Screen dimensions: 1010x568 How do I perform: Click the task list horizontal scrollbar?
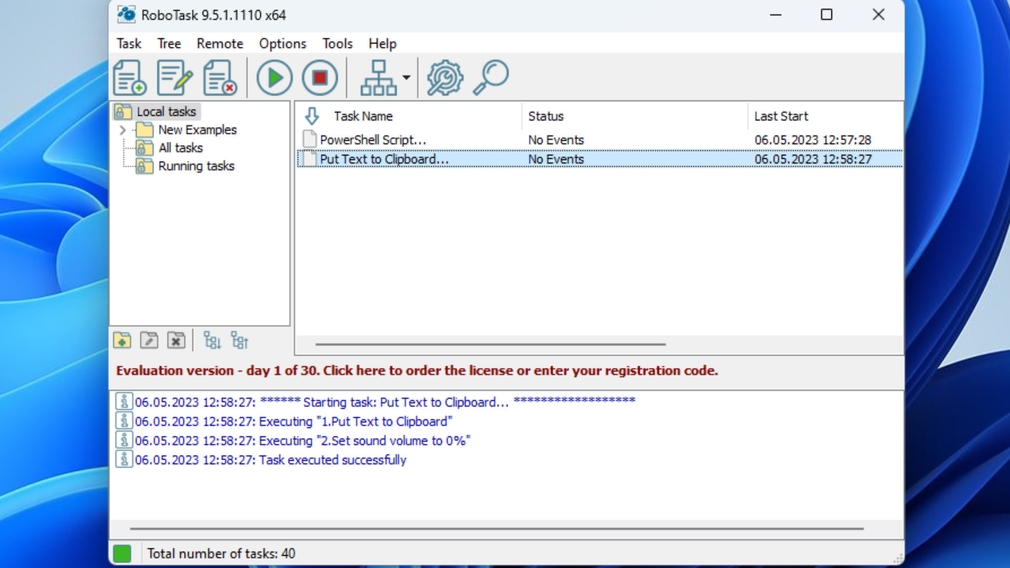(490, 344)
